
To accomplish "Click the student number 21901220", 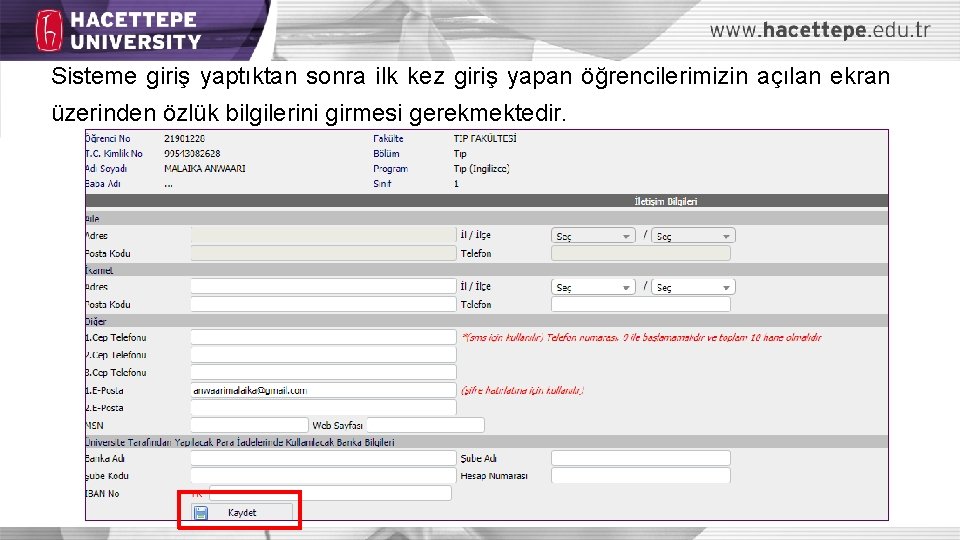I will tap(184, 139).
